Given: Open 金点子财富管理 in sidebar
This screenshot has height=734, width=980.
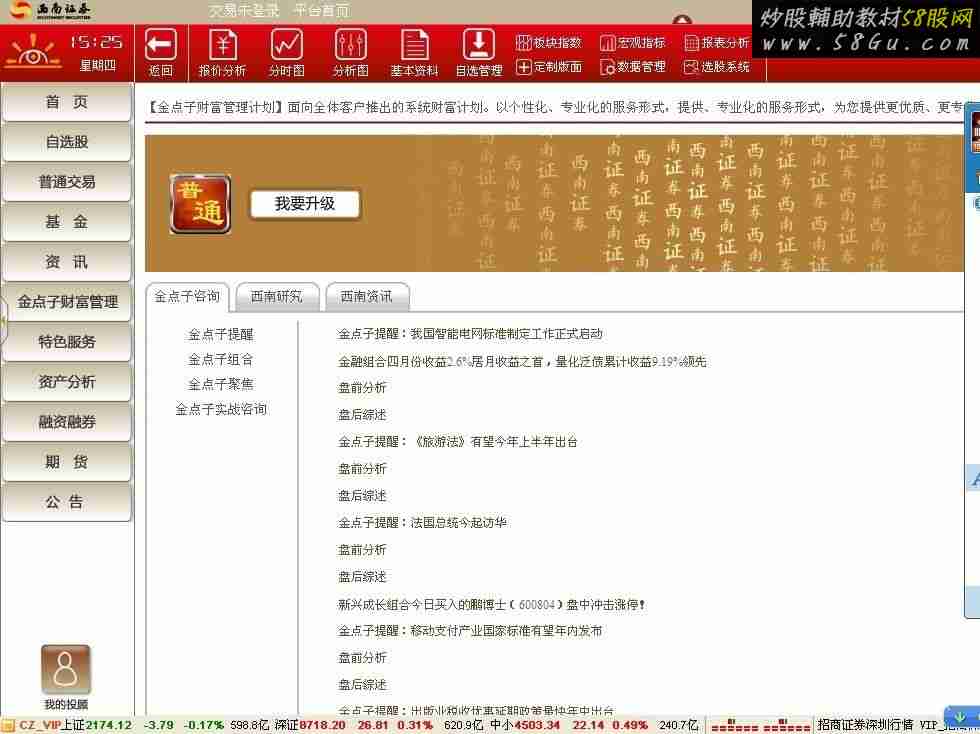Looking at the screenshot, I should click(x=67, y=303).
